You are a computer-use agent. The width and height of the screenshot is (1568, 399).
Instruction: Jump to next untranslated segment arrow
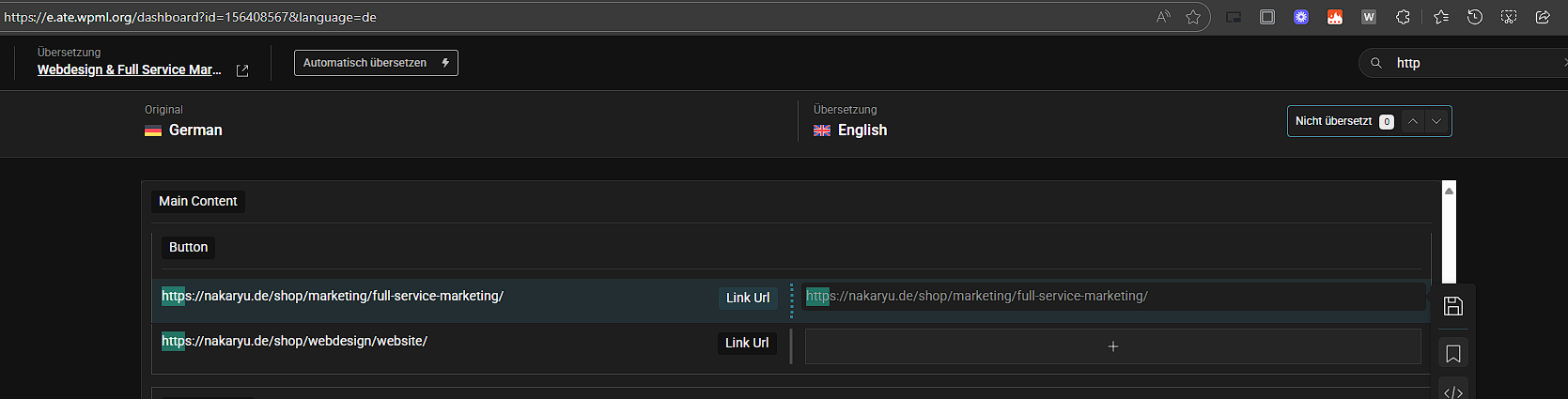[1436, 121]
